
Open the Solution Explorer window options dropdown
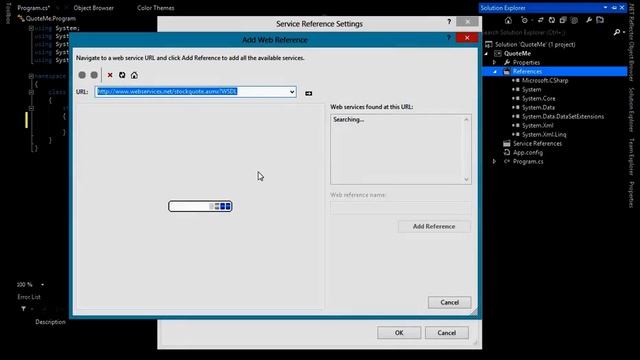605,8
